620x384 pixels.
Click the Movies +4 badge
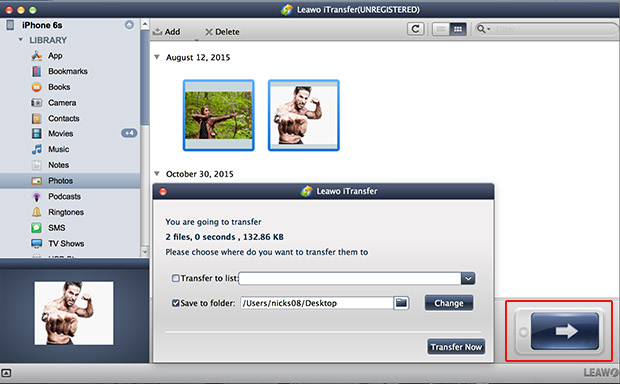(129, 133)
